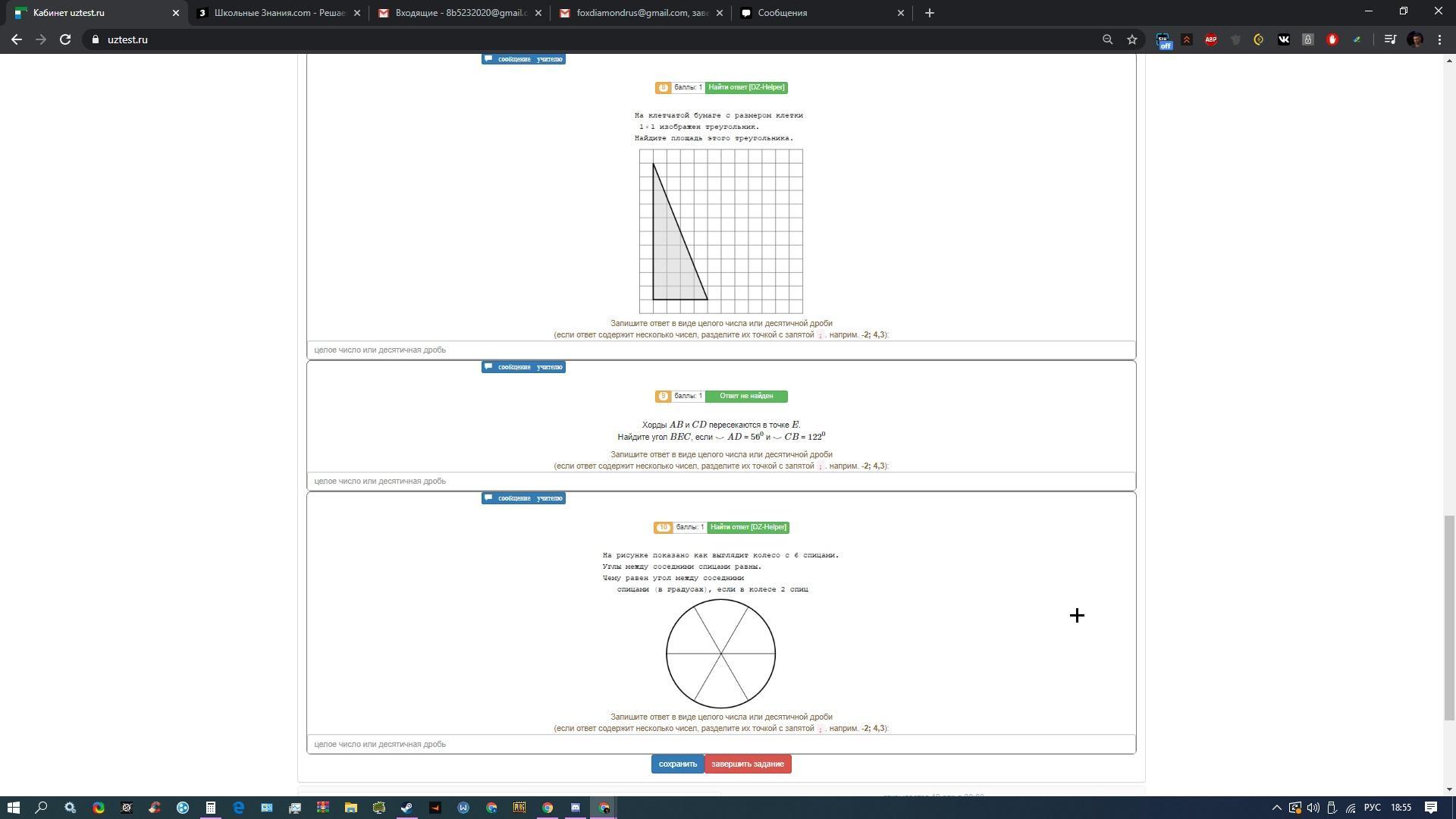Click the red stop-hand blocker extension
The height and width of the screenshot is (819, 1456).
pyautogui.click(x=1332, y=39)
